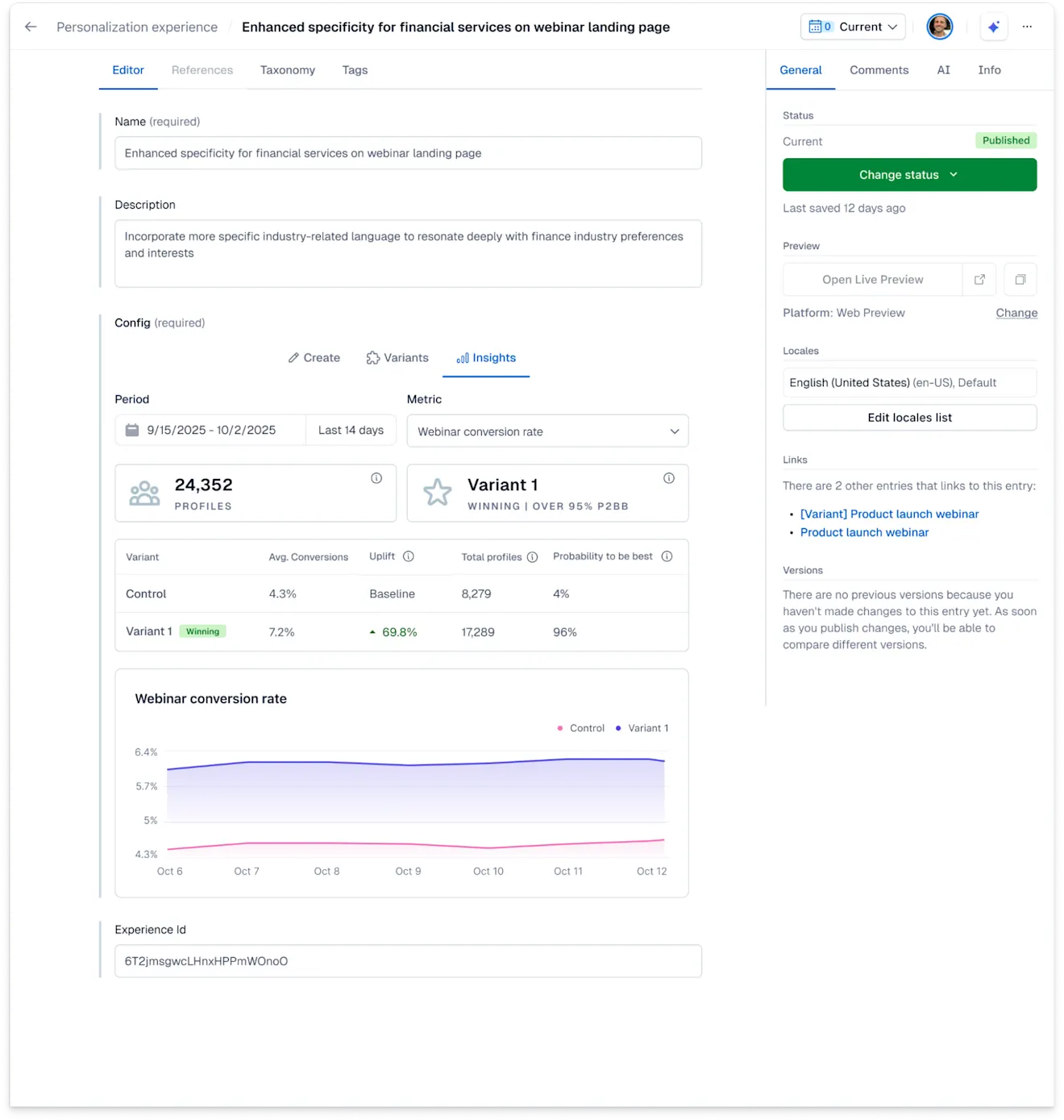Switch to the References tab
1064x1120 pixels.
click(202, 70)
